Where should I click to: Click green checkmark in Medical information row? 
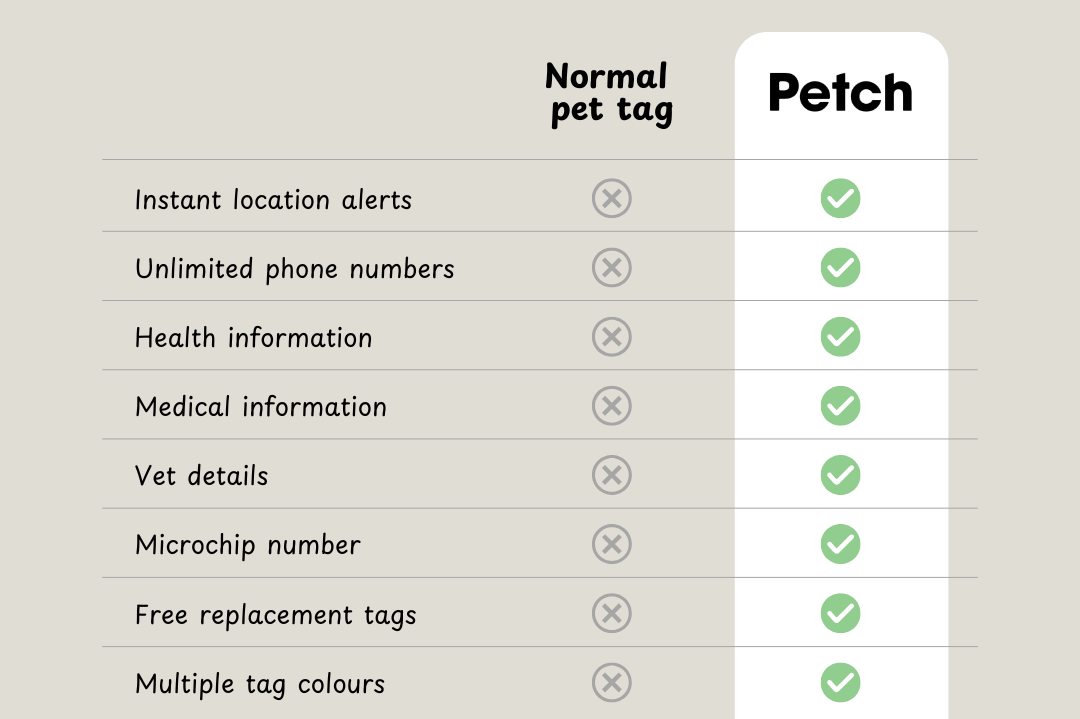tap(840, 405)
